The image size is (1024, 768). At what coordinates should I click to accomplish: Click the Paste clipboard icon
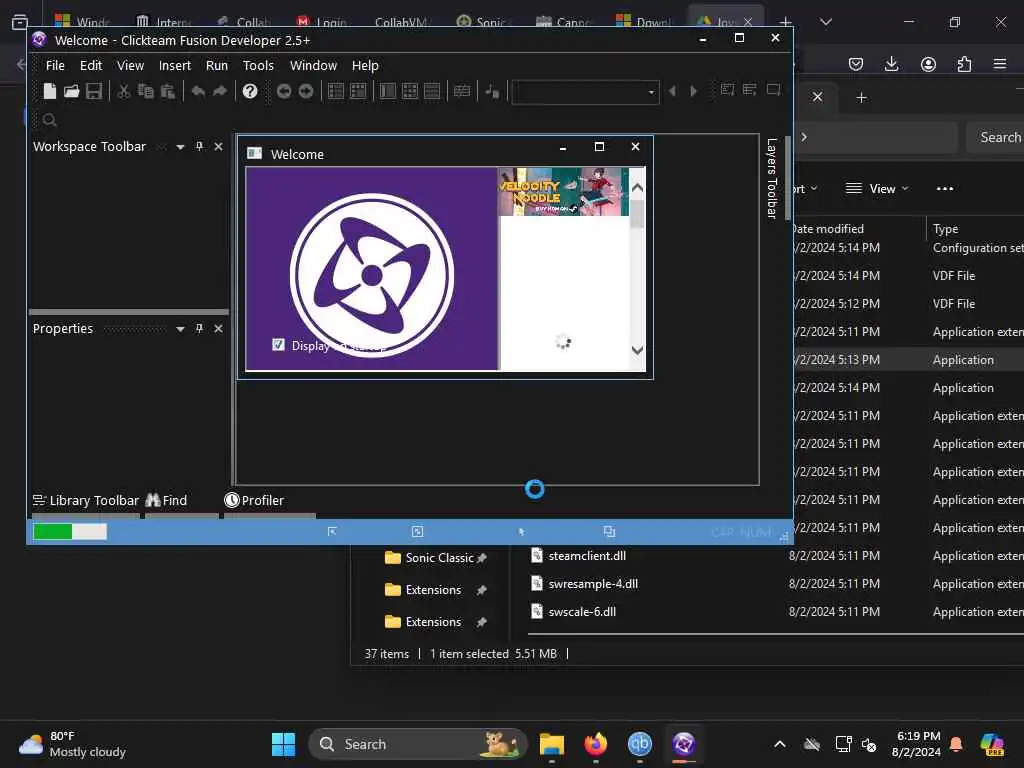pos(168,91)
